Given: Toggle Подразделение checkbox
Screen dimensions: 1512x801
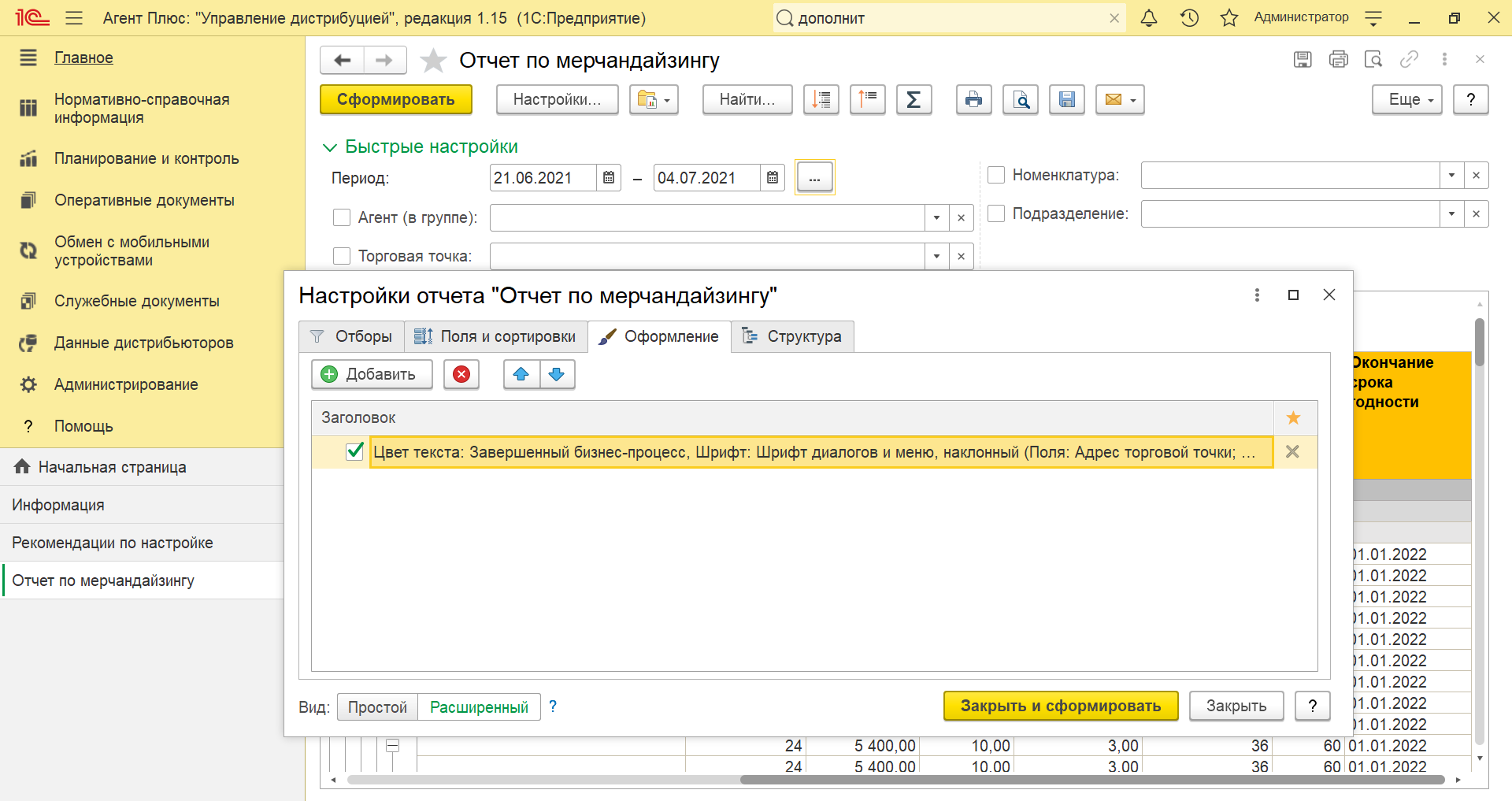Looking at the screenshot, I should pyautogui.click(x=996, y=213).
